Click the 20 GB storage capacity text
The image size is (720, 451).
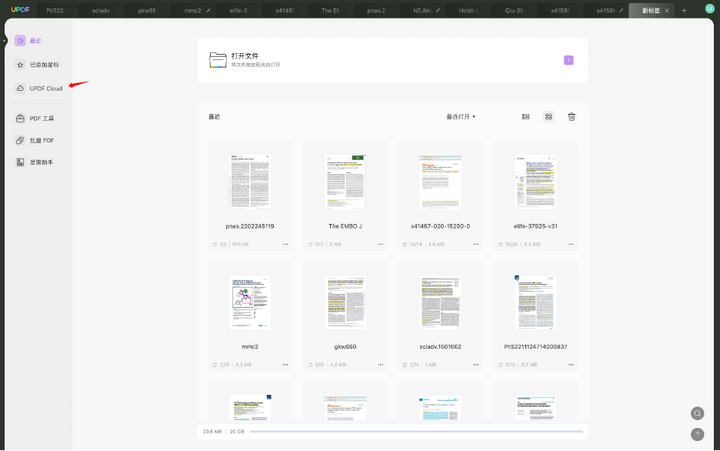click(x=237, y=432)
